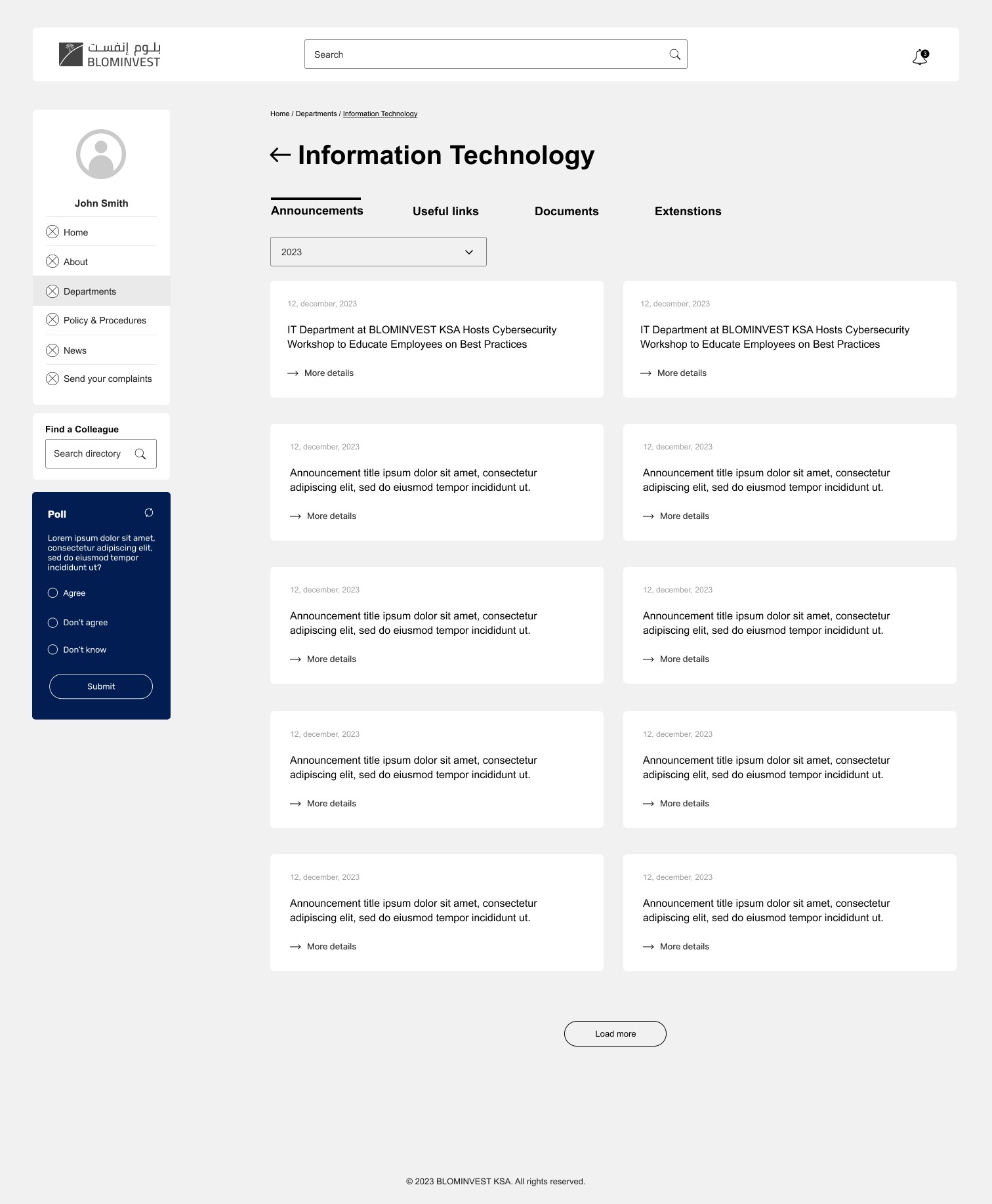This screenshot has height=1204, width=992.
Task: Click the icon next to Send your complaints
Action: (52, 379)
